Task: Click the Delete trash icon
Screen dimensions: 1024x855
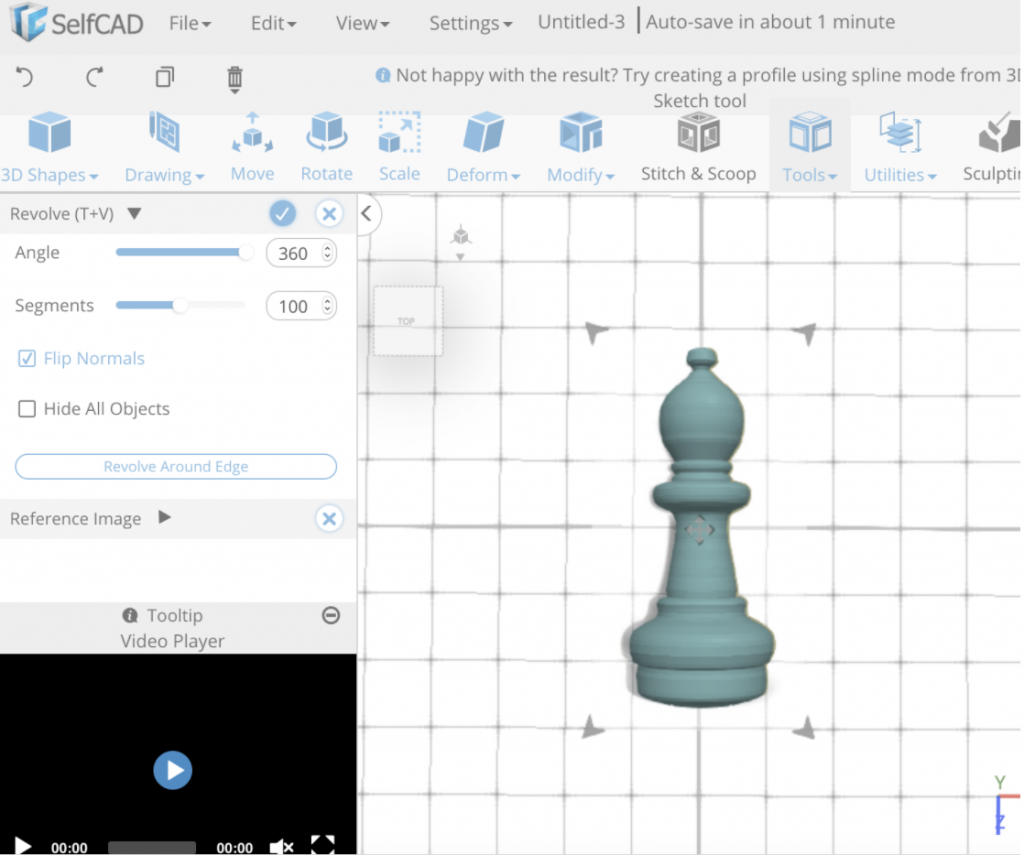Action: point(234,78)
